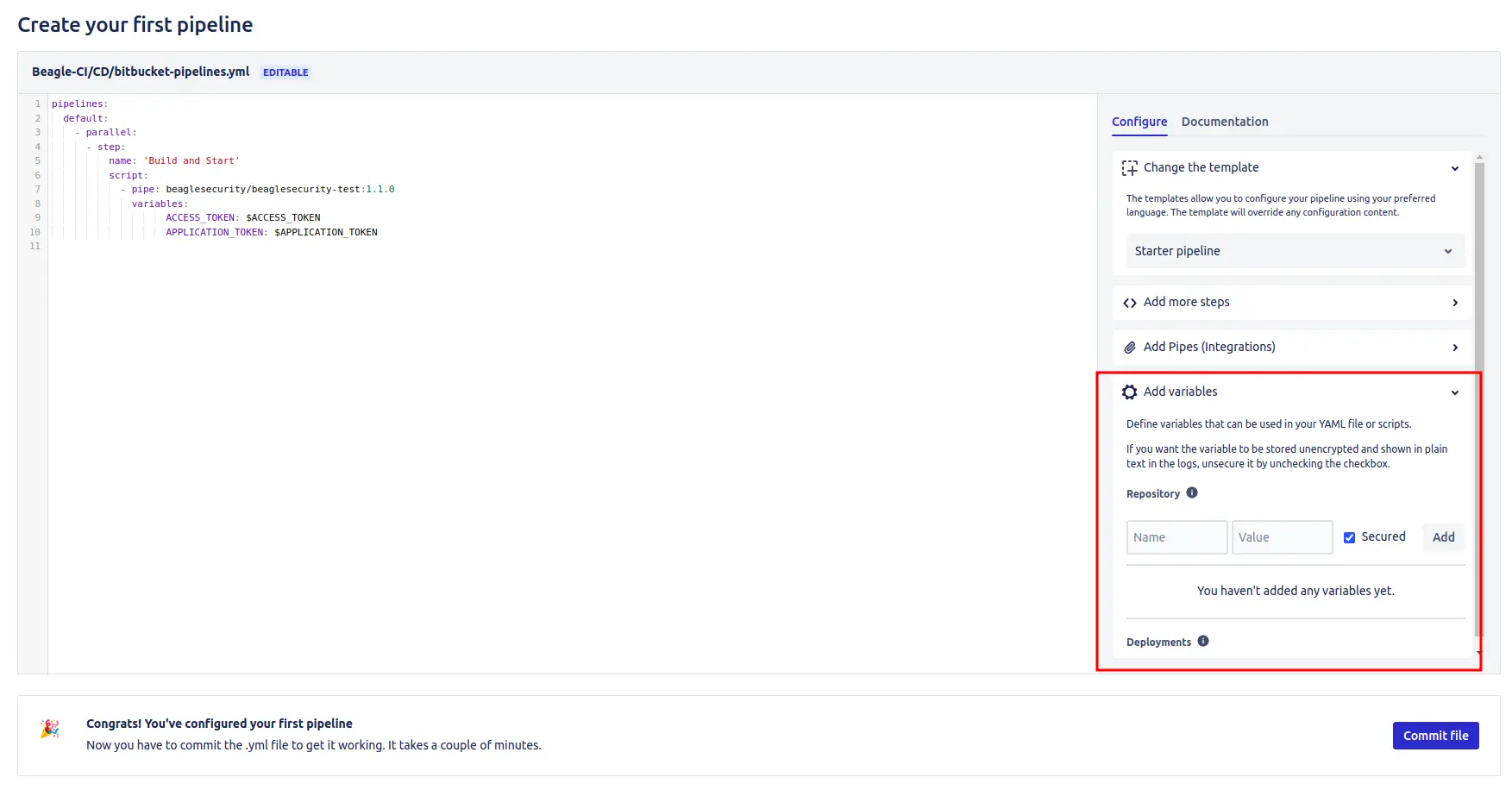Click the bitbucket-pipelines.yml file name
The width and height of the screenshot is (1512, 790).
click(141, 72)
